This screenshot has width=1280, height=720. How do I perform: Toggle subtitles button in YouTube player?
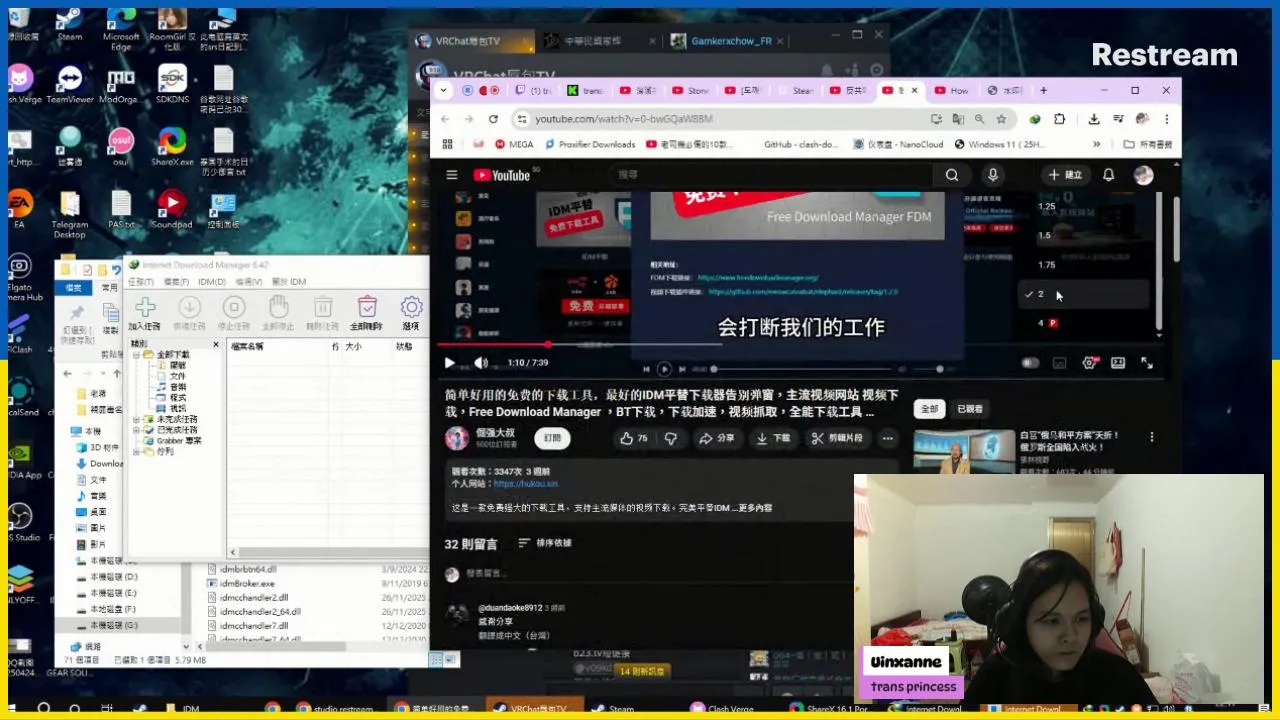tap(1060, 363)
